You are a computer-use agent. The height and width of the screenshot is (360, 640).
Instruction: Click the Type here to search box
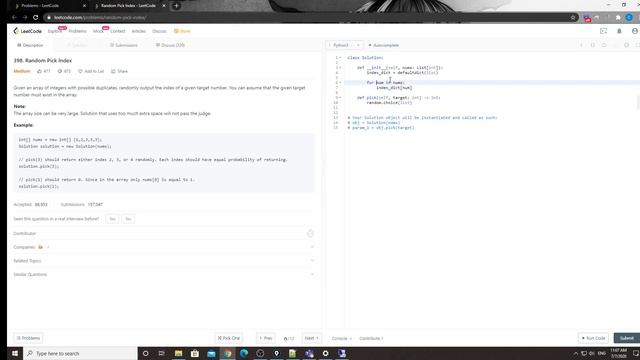[80, 353]
